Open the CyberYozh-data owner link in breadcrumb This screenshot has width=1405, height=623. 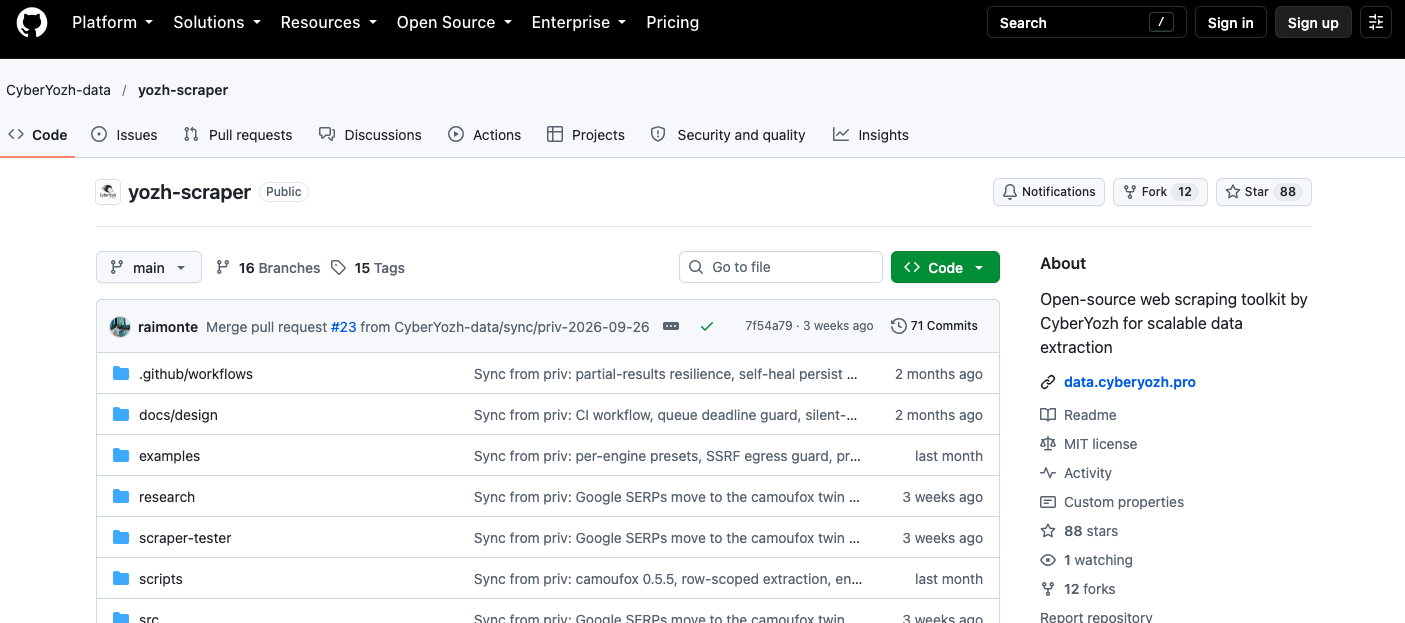click(x=58, y=90)
